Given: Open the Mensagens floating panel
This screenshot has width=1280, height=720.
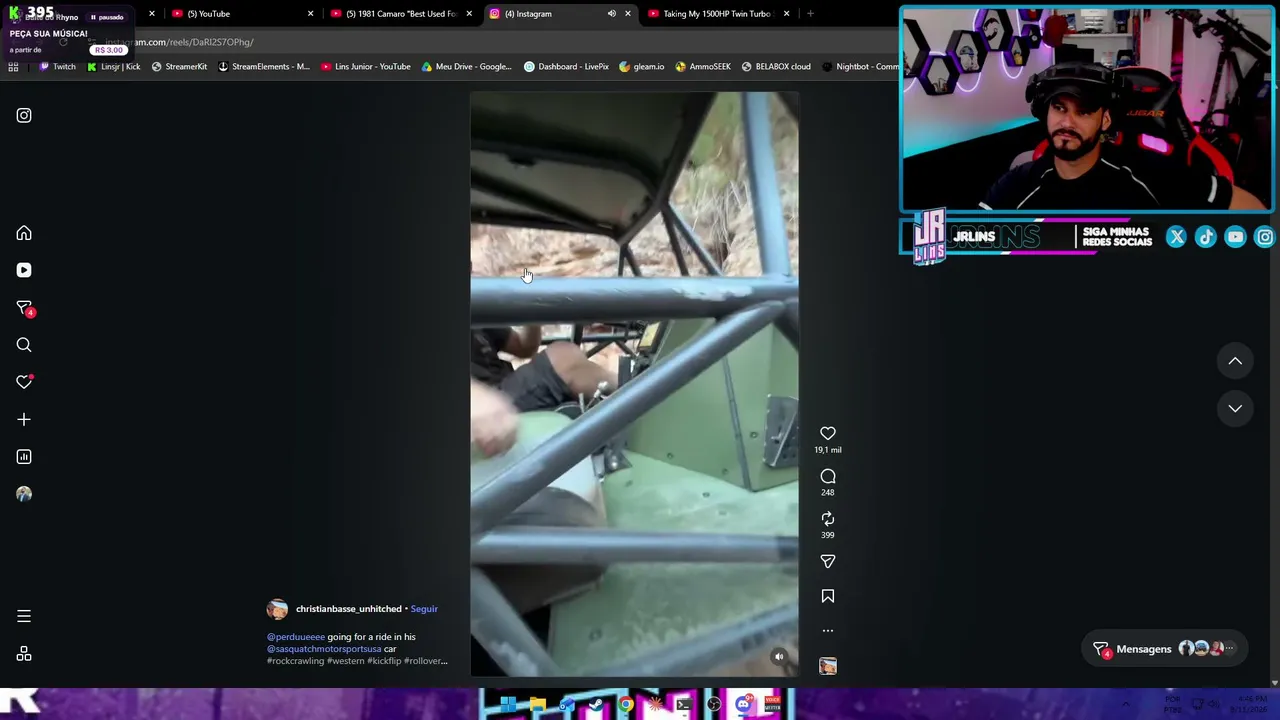Looking at the screenshot, I should click(x=1164, y=649).
